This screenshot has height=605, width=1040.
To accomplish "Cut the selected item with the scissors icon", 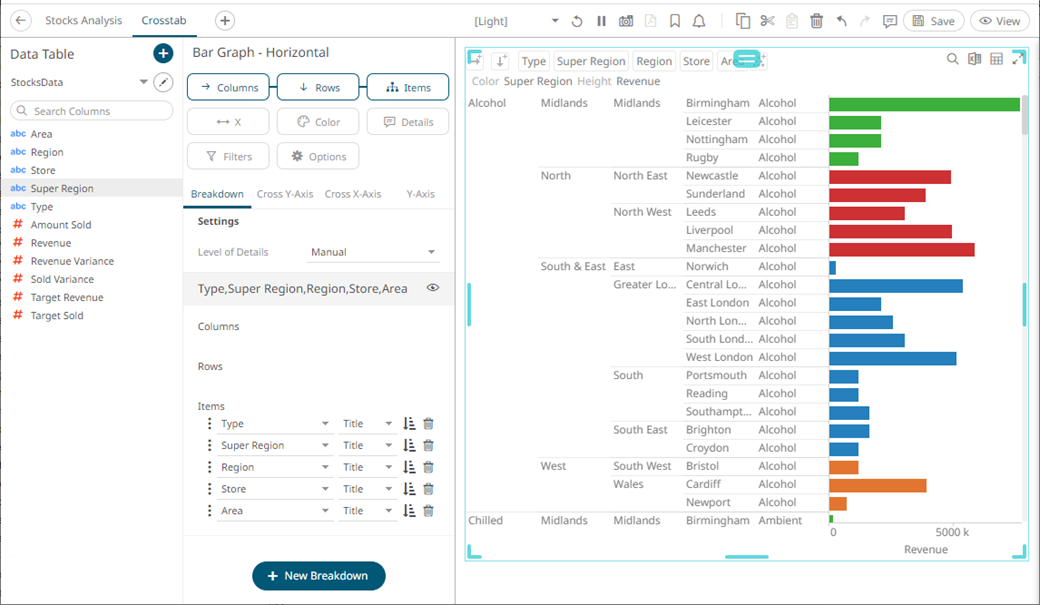I will click(x=768, y=20).
